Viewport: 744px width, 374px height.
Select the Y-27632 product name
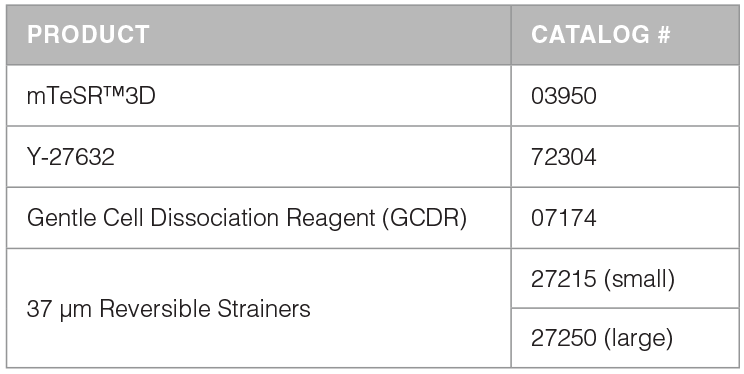coord(71,157)
